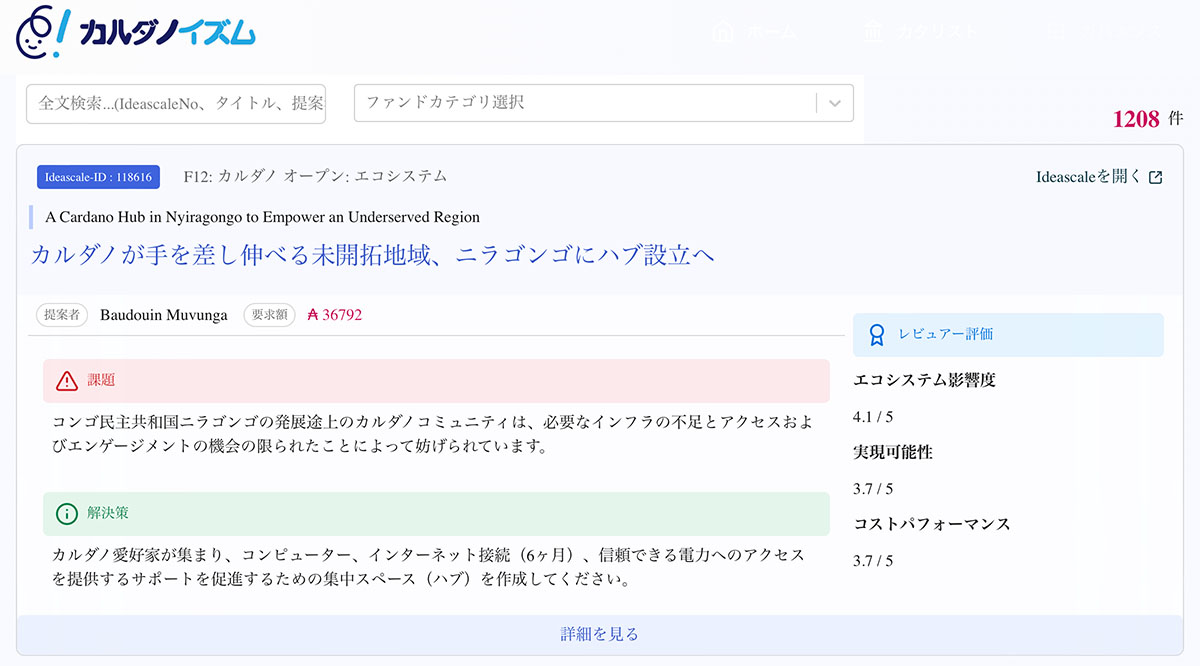The height and width of the screenshot is (666, 1200).
Task: Click the 実現可能性 label
Action: (x=893, y=452)
